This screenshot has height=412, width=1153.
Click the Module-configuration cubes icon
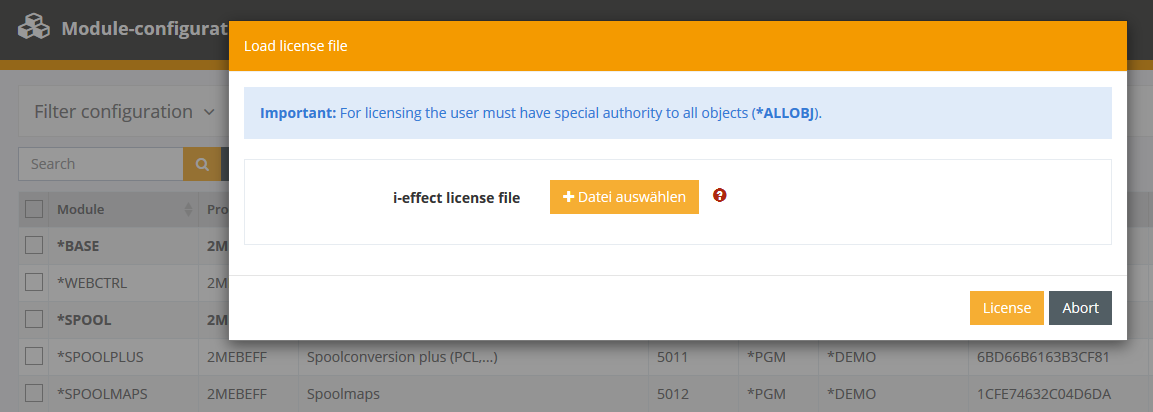pyautogui.click(x=34, y=27)
